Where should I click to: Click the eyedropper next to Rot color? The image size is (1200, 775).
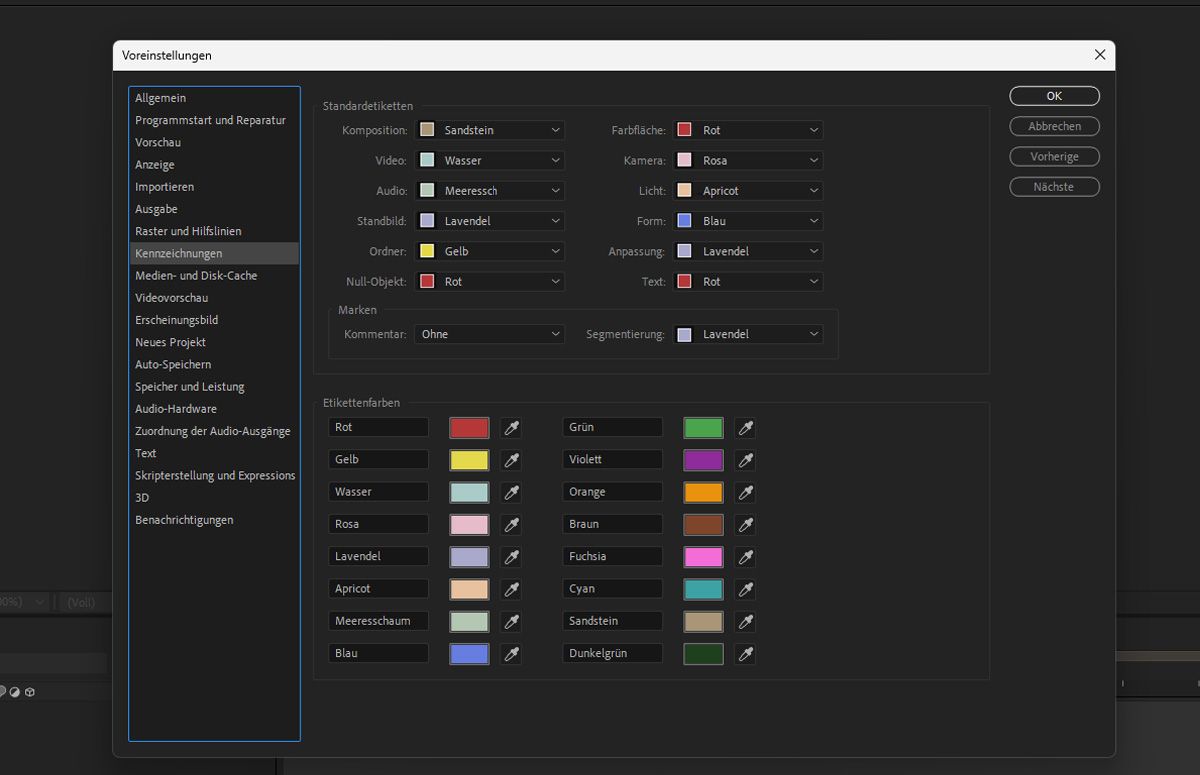511,428
